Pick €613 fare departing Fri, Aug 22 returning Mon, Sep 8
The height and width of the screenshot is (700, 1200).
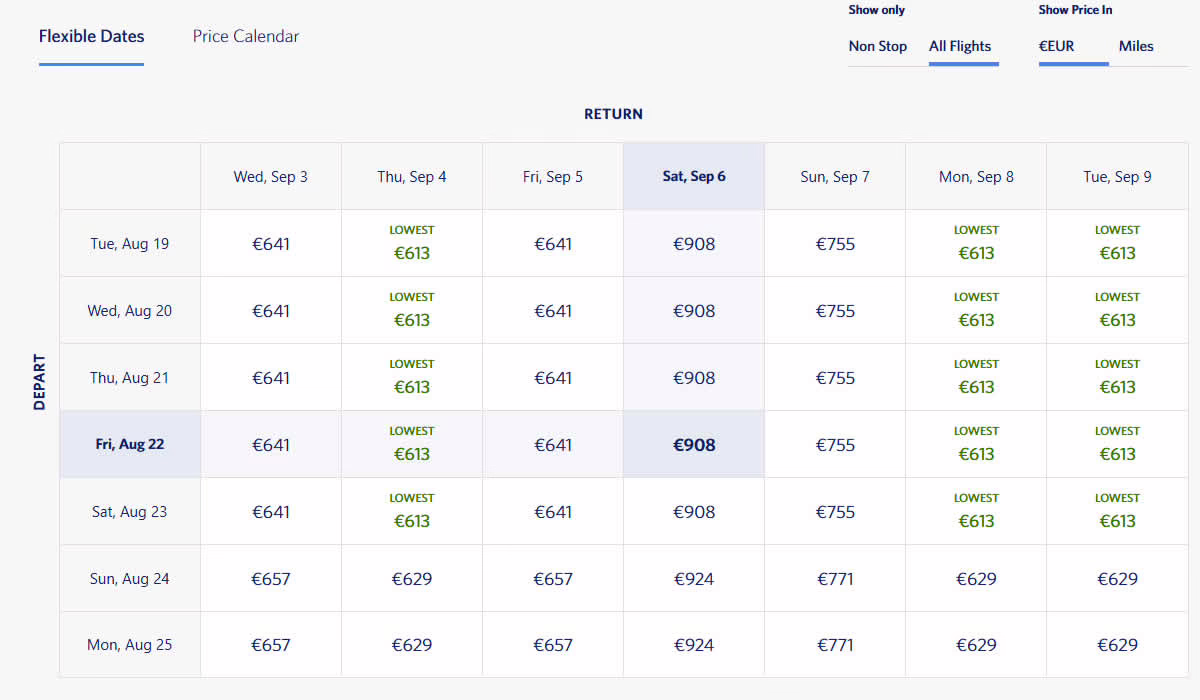(x=976, y=445)
